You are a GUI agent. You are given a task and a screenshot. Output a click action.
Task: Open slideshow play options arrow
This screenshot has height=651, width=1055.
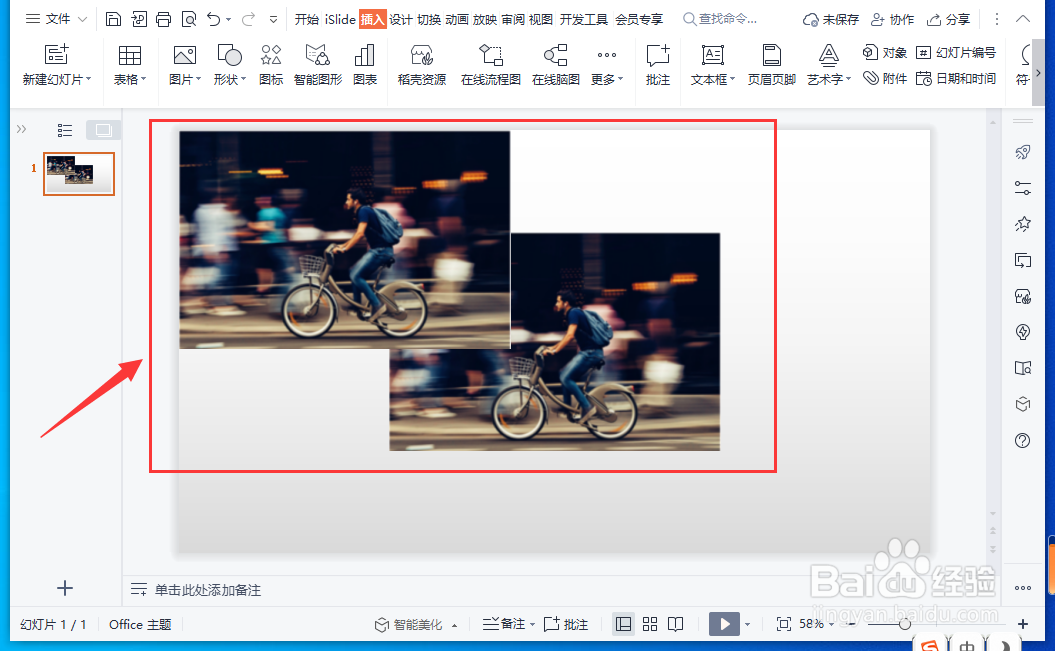pos(748,625)
